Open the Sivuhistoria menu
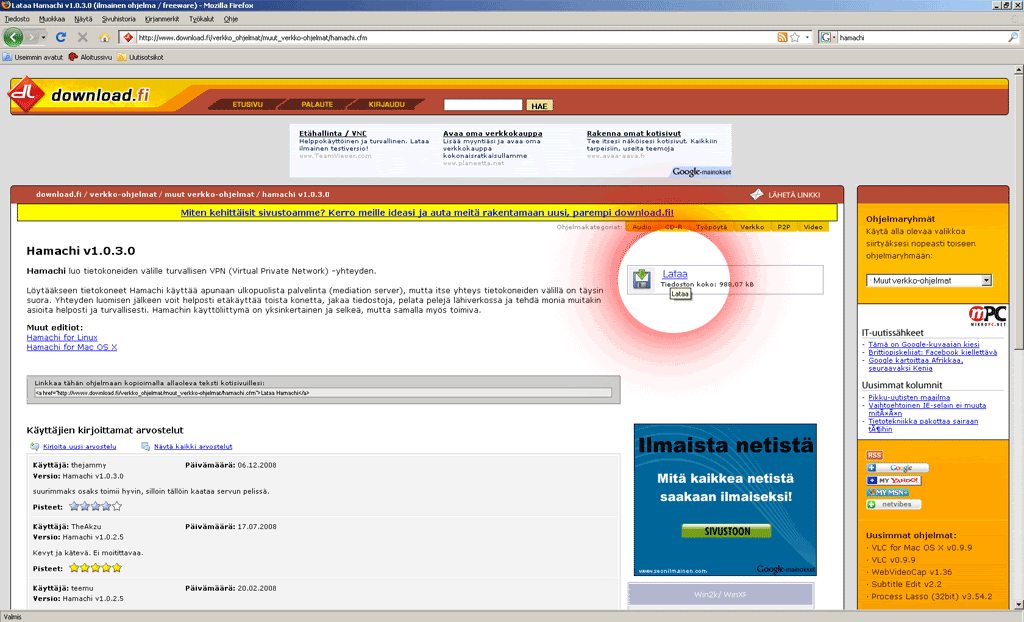This screenshot has height=622, width=1024. pyautogui.click(x=119, y=19)
